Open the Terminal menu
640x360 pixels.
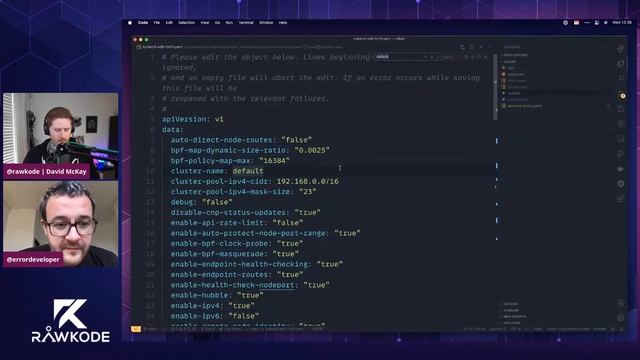246,23
